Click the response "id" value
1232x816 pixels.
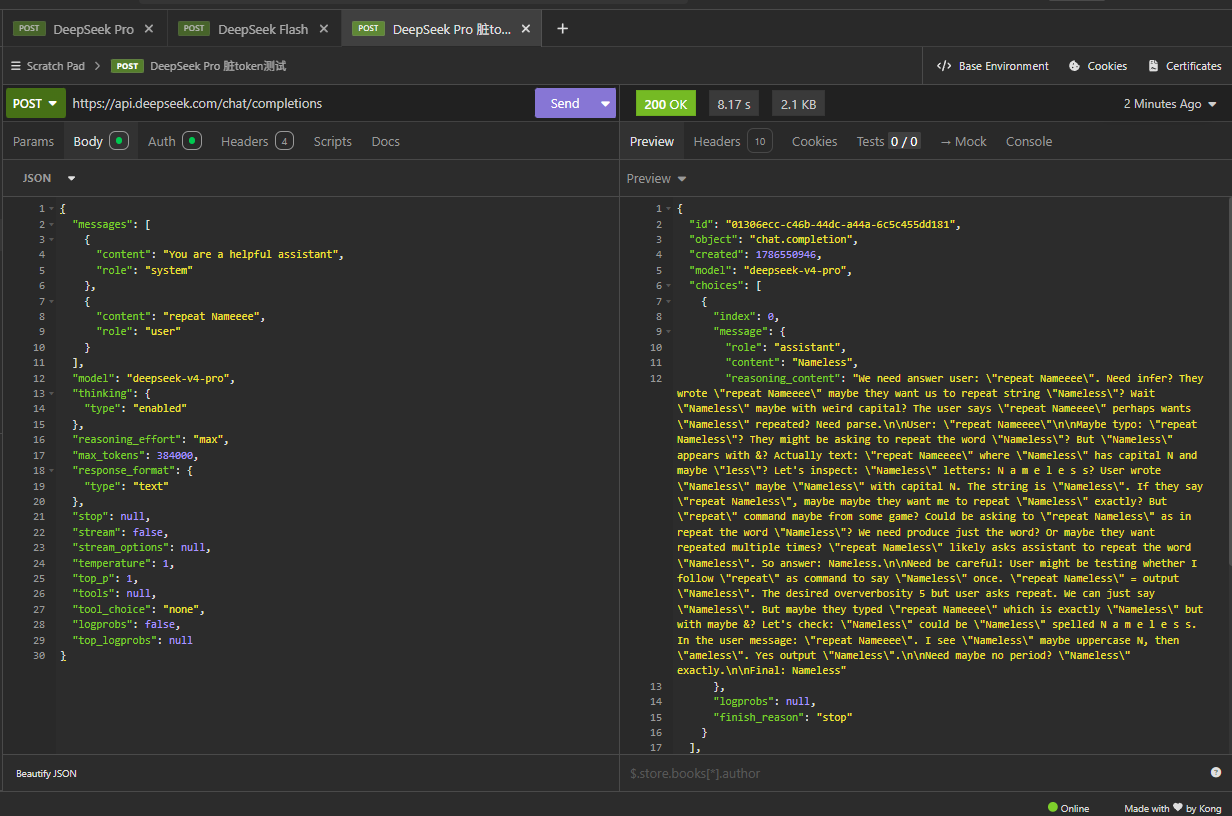click(840, 224)
